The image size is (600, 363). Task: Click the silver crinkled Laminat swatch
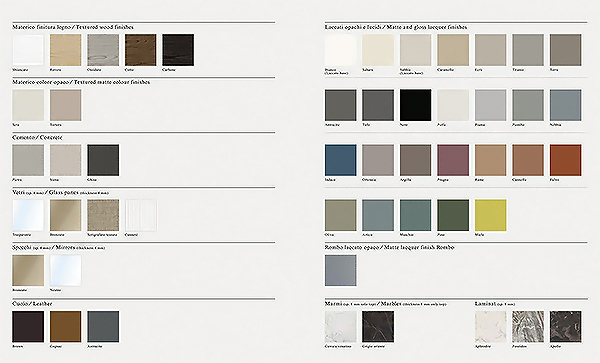coord(528,326)
